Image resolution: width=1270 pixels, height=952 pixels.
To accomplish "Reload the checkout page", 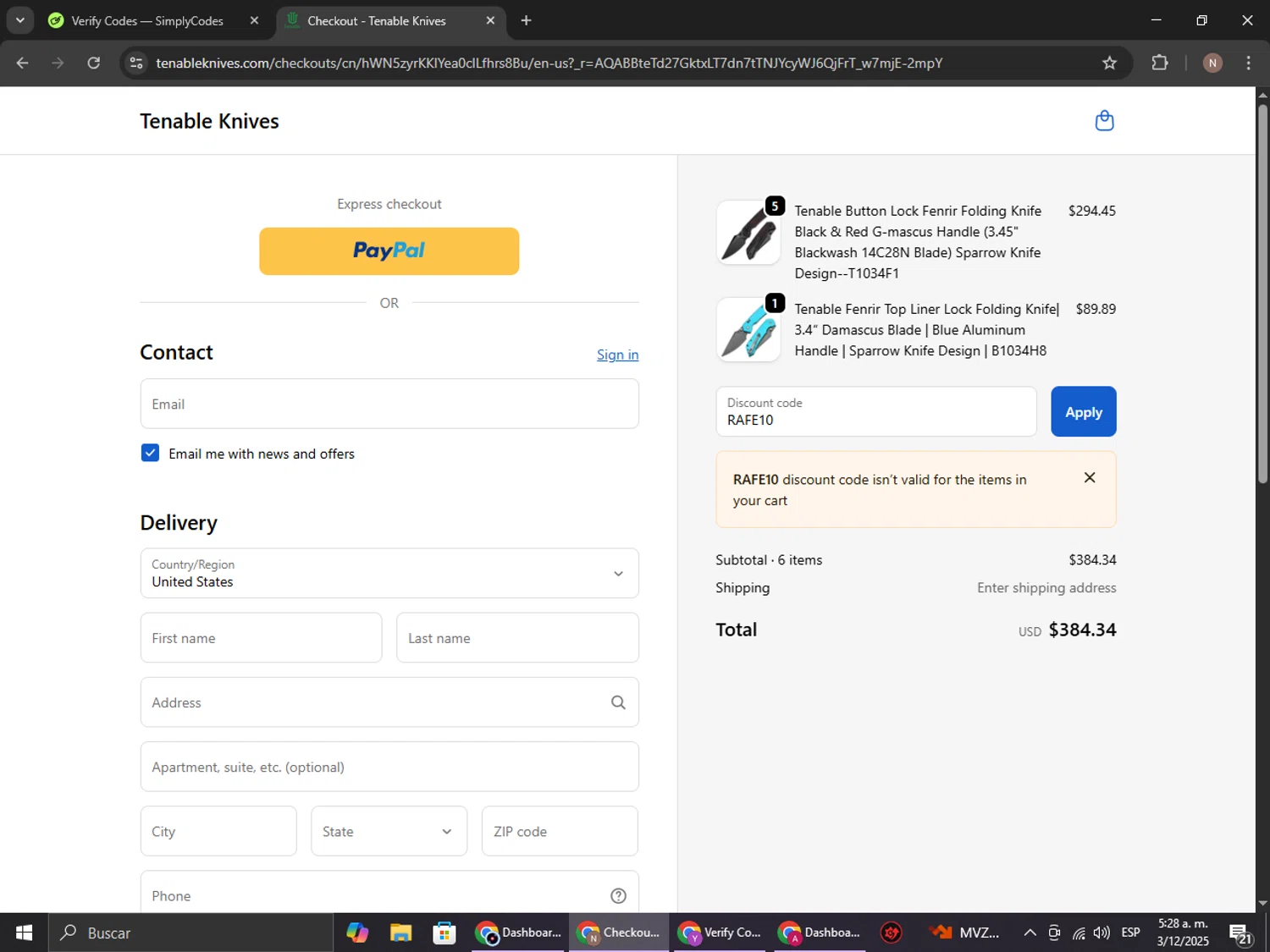I will click(94, 63).
